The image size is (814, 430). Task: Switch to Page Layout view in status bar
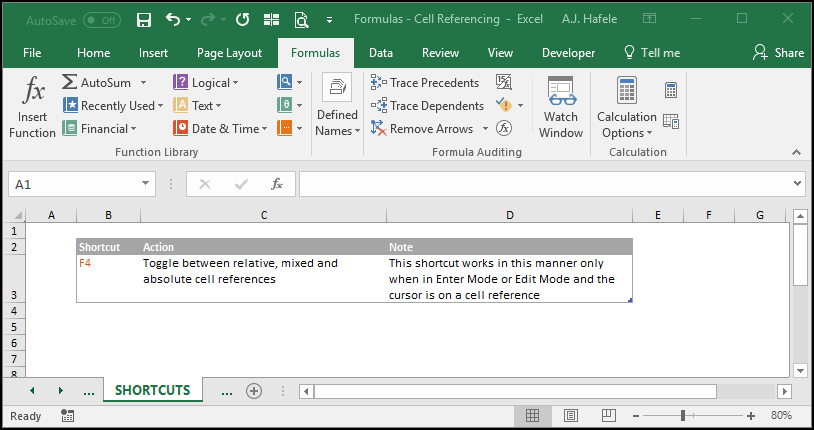point(571,415)
